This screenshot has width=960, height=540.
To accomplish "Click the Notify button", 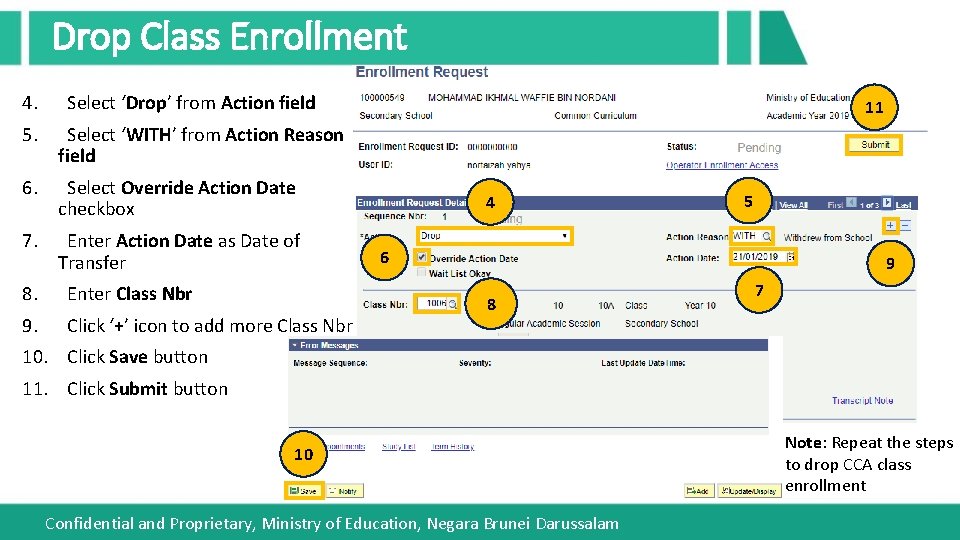I will (x=344, y=491).
